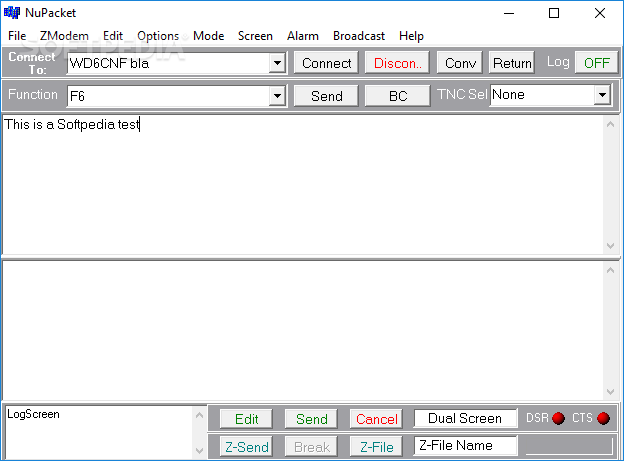Click the CTS red indicator light
This screenshot has width=624, height=461.
(603, 418)
